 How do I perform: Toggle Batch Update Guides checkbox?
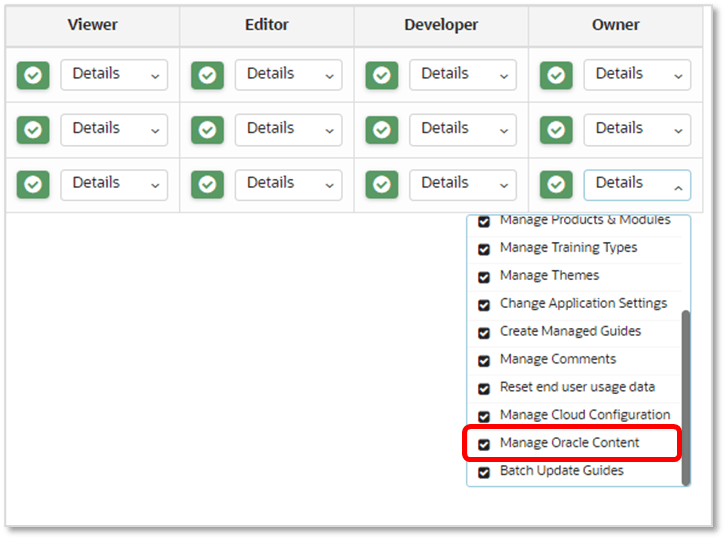point(484,472)
